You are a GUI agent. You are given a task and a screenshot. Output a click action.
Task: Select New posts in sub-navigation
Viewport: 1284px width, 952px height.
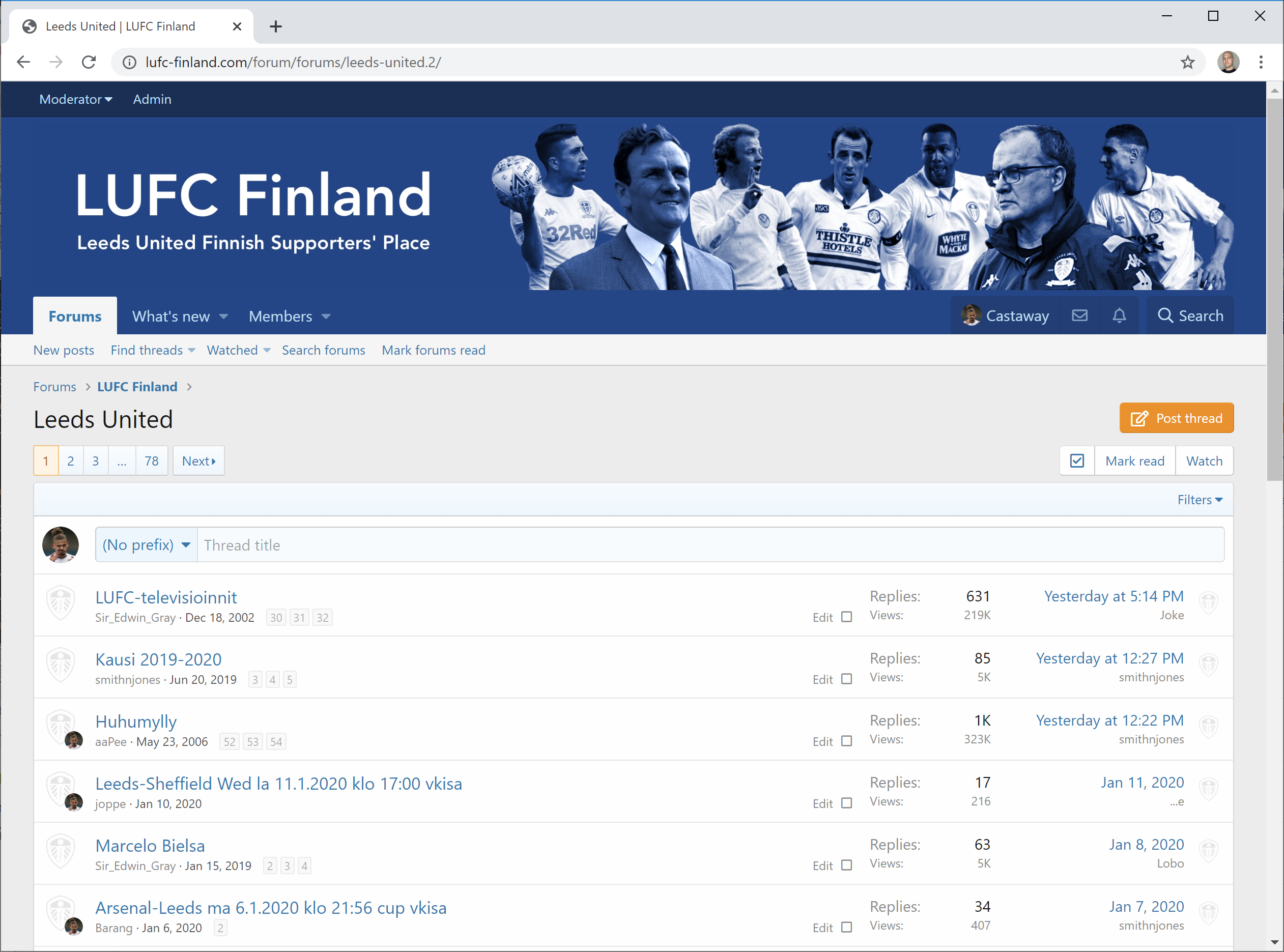coord(64,350)
